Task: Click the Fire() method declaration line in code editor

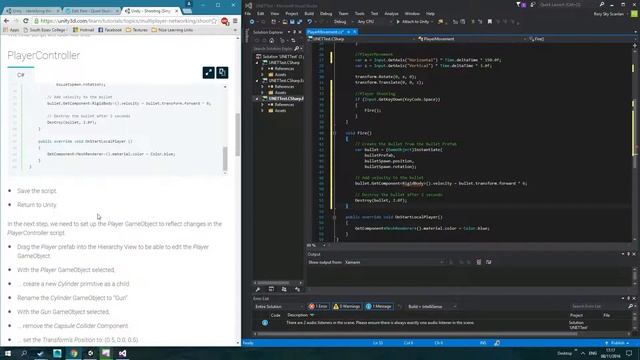Action: pos(359,133)
